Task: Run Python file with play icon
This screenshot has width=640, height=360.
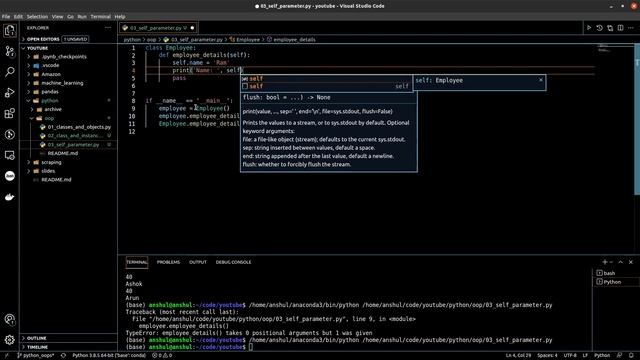Action: [x=589, y=28]
